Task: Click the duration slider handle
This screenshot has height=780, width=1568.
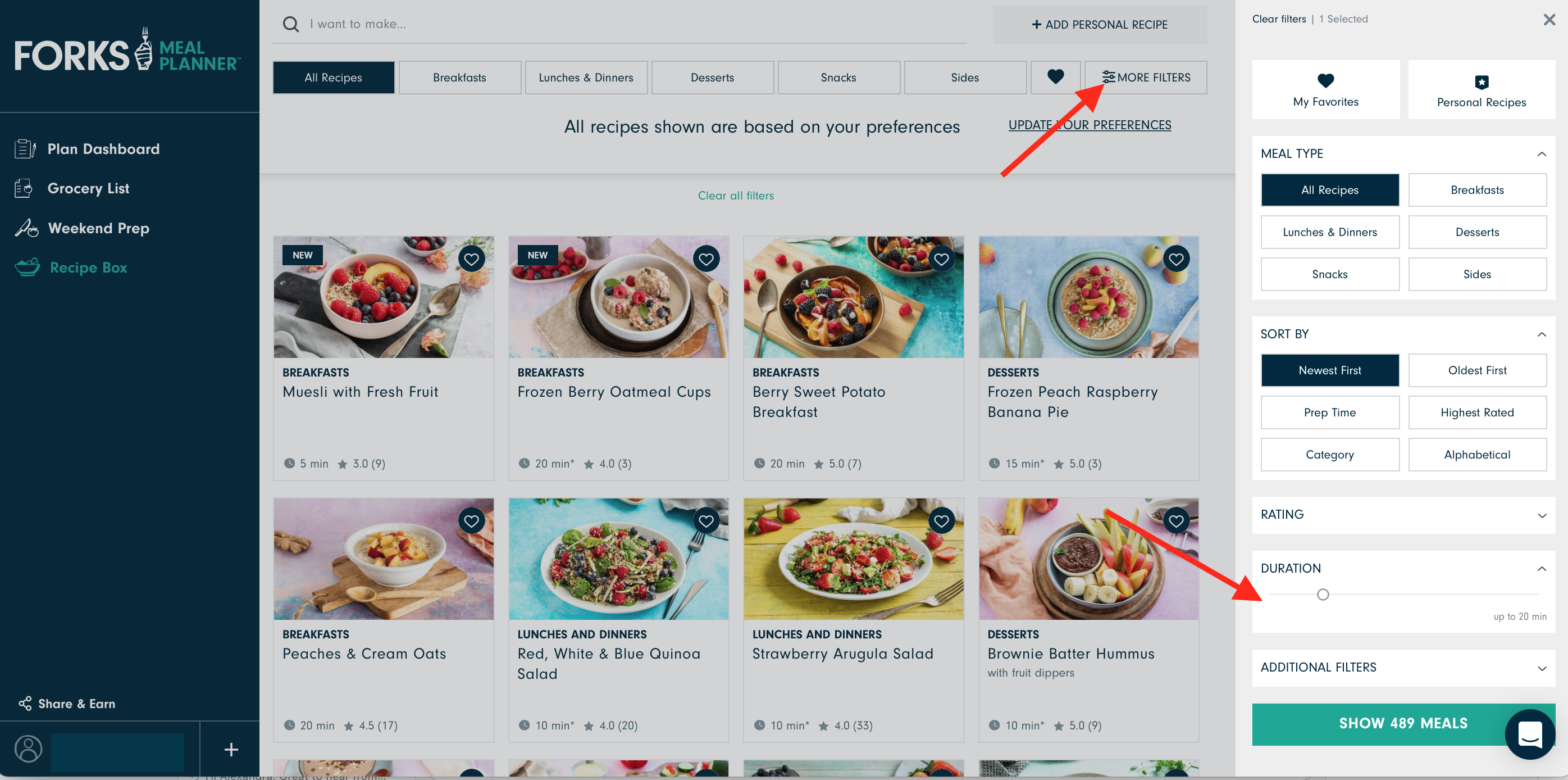Action: tap(1322, 595)
